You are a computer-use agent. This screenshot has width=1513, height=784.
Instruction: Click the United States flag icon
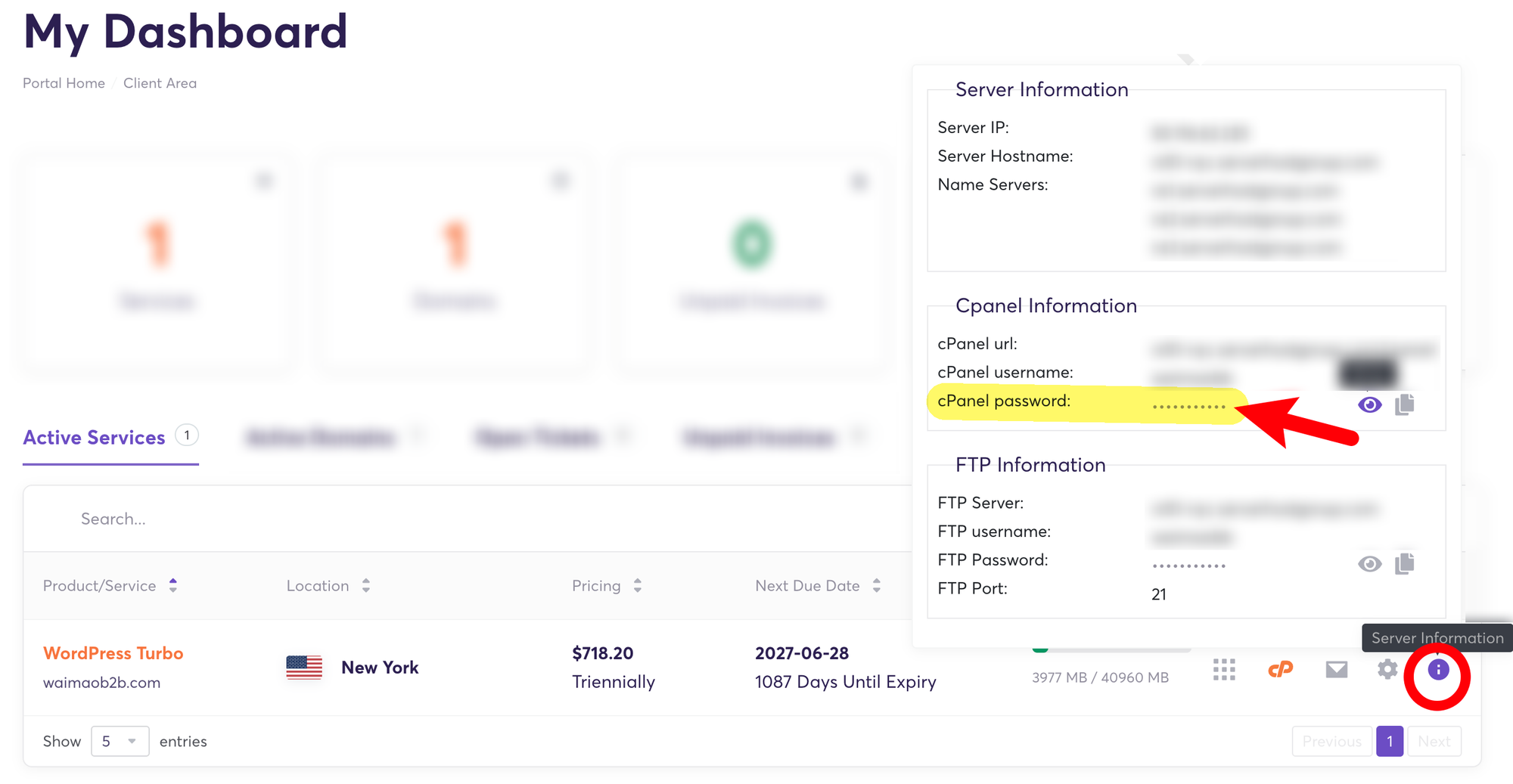304,668
